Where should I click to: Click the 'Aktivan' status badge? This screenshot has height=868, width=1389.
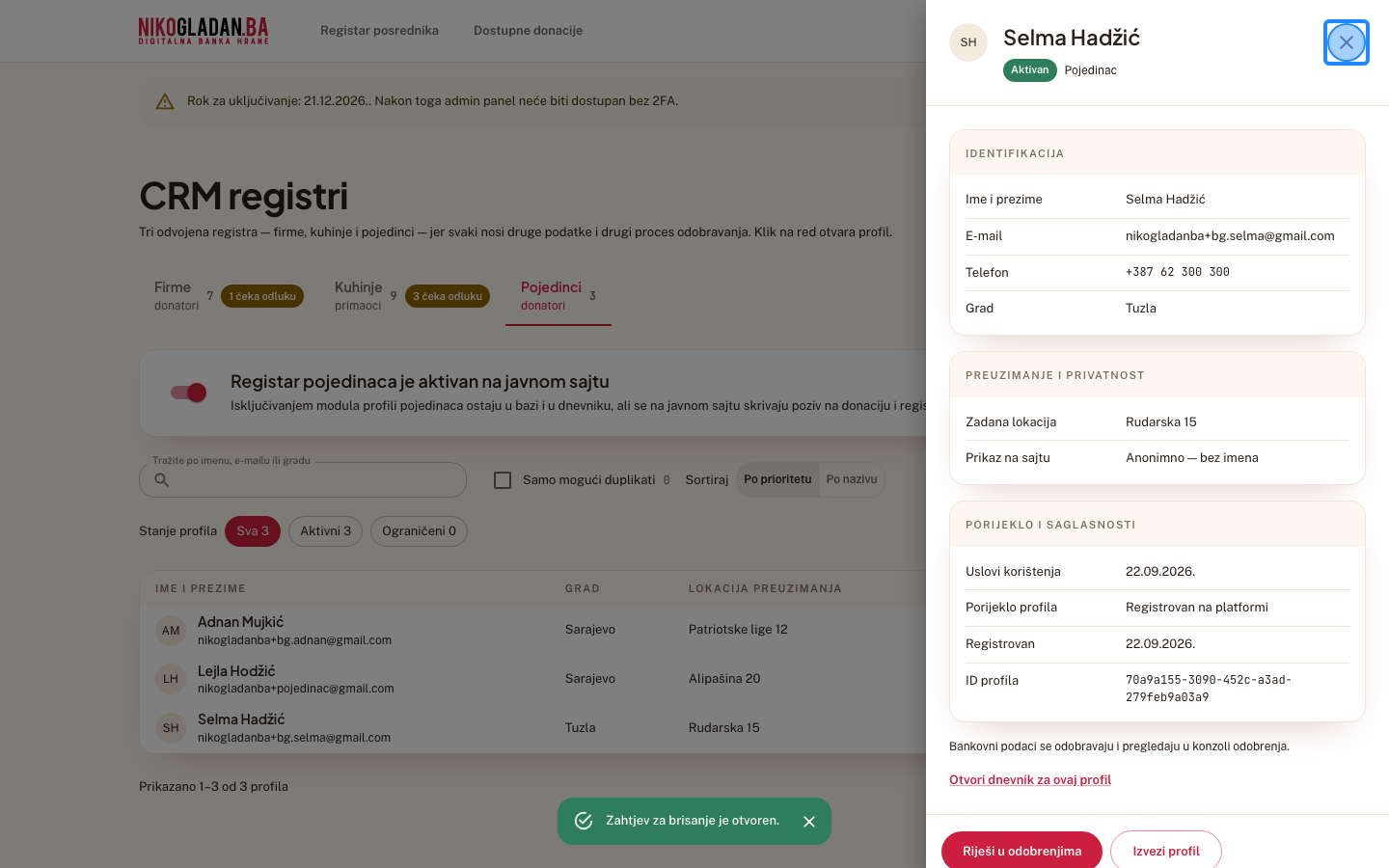pos(1030,70)
